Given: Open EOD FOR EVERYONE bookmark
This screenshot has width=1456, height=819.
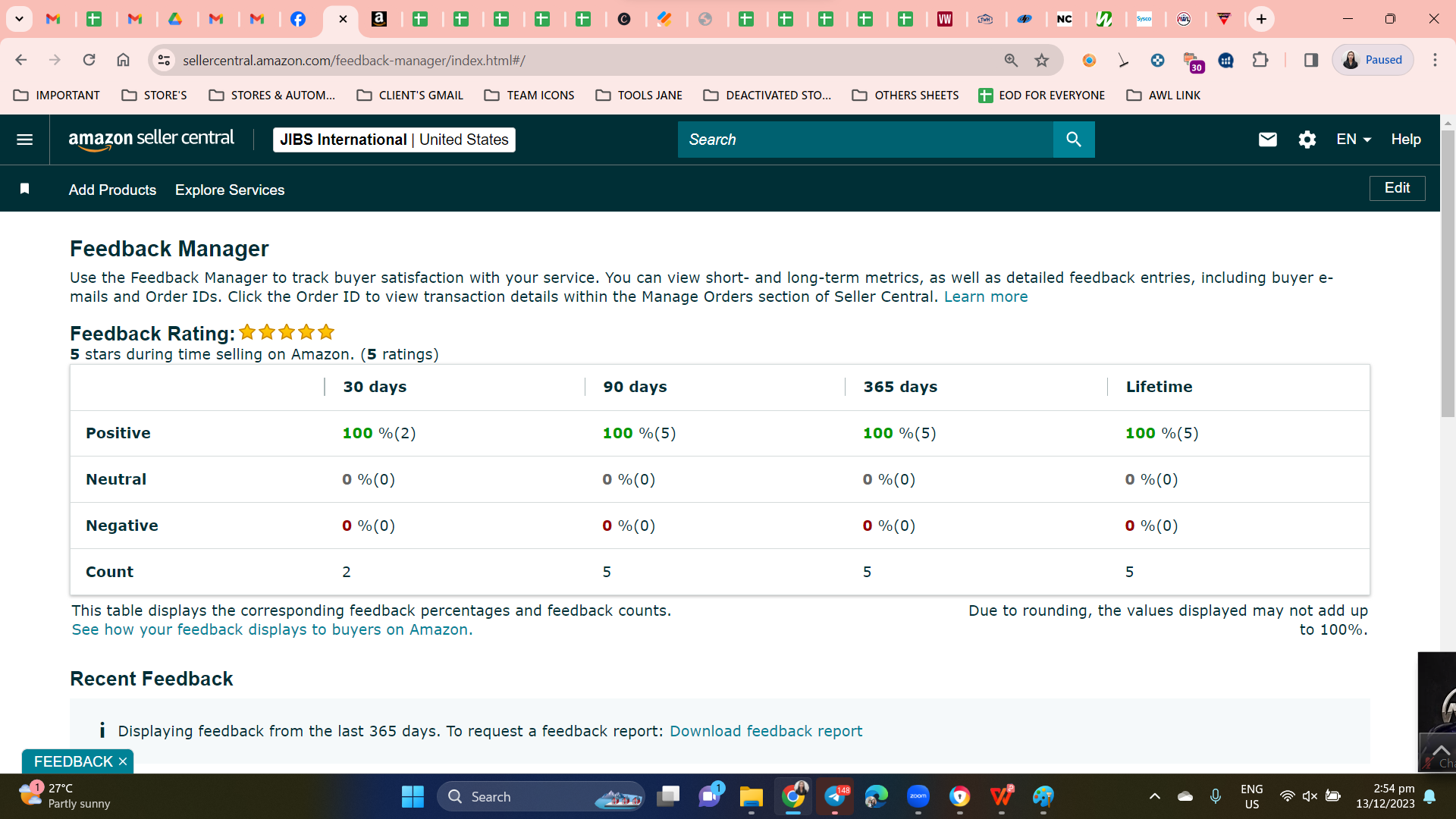Looking at the screenshot, I should pyautogui.click(x=1041, y=96).
